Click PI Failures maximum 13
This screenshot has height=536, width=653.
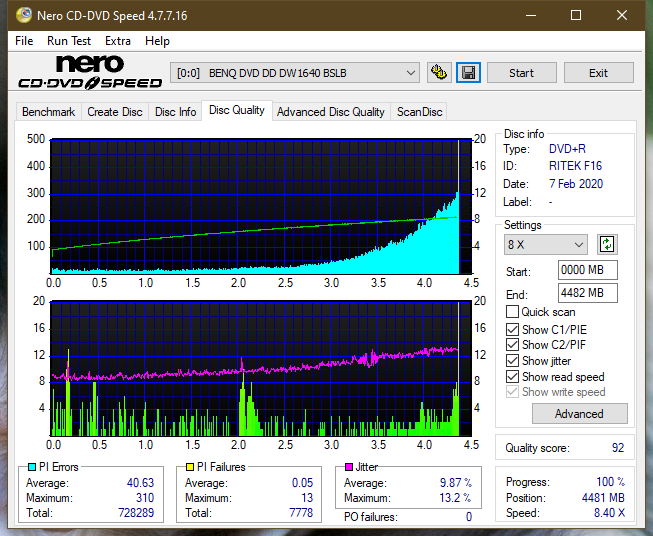coord(307,498)
